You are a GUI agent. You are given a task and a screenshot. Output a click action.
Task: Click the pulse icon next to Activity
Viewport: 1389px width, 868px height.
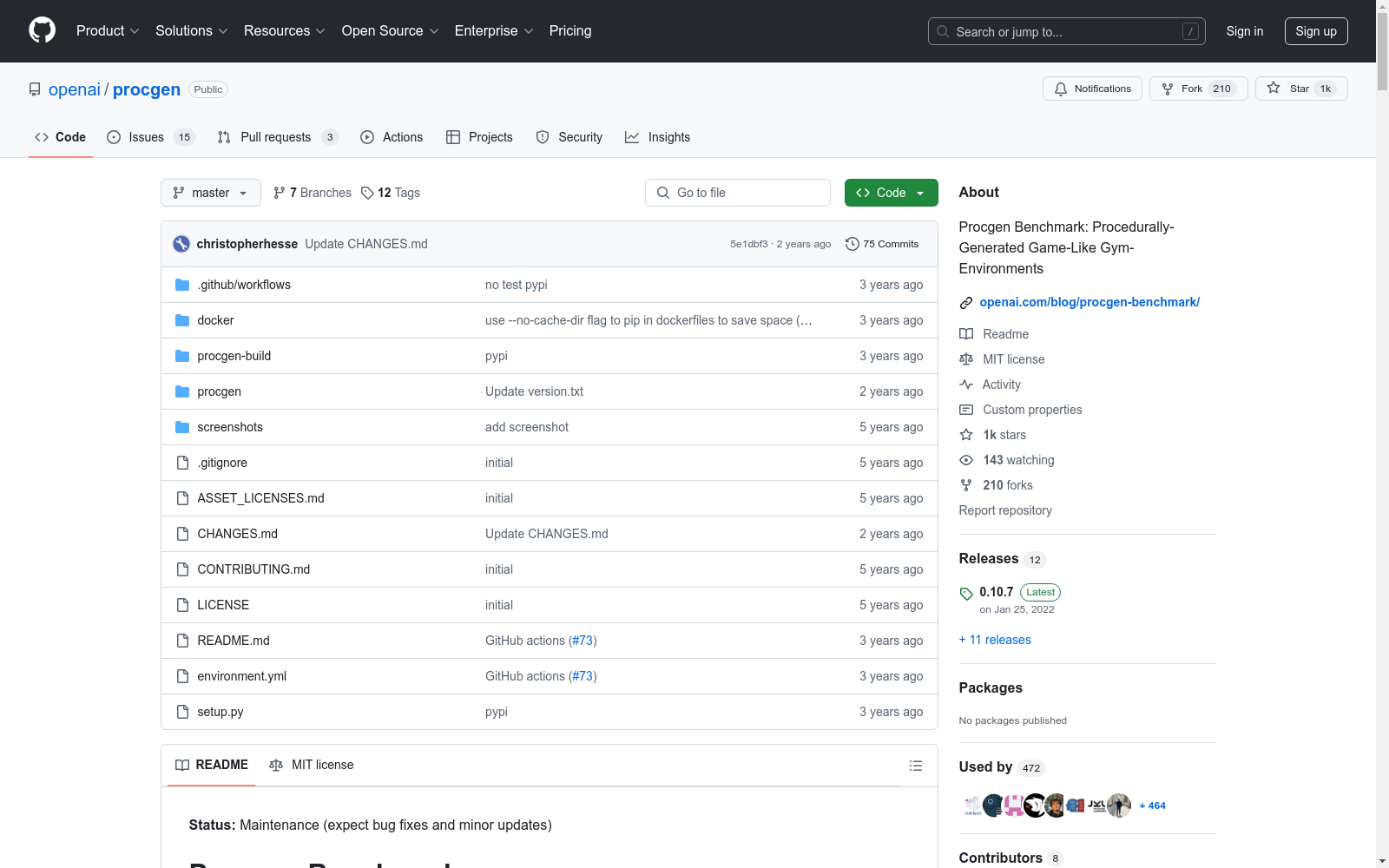click(966, 385)
